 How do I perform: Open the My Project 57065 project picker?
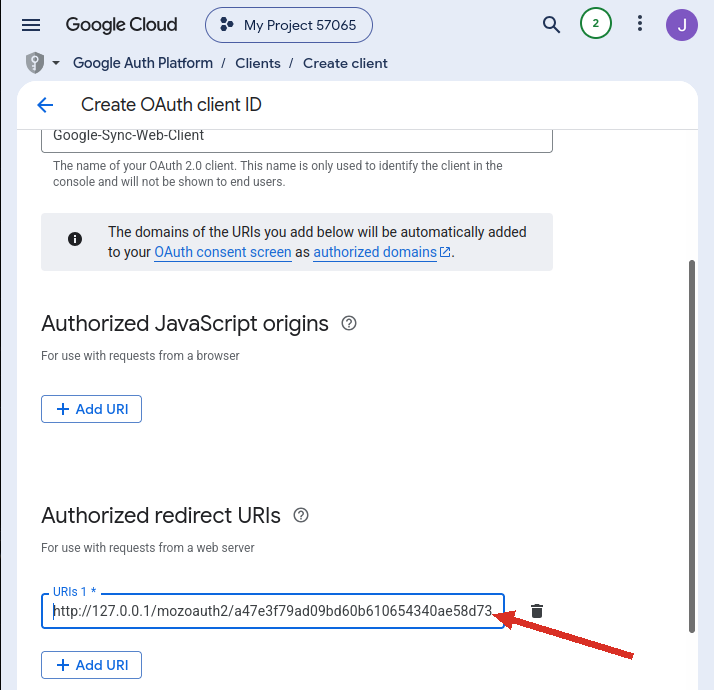tap(289, 25)
